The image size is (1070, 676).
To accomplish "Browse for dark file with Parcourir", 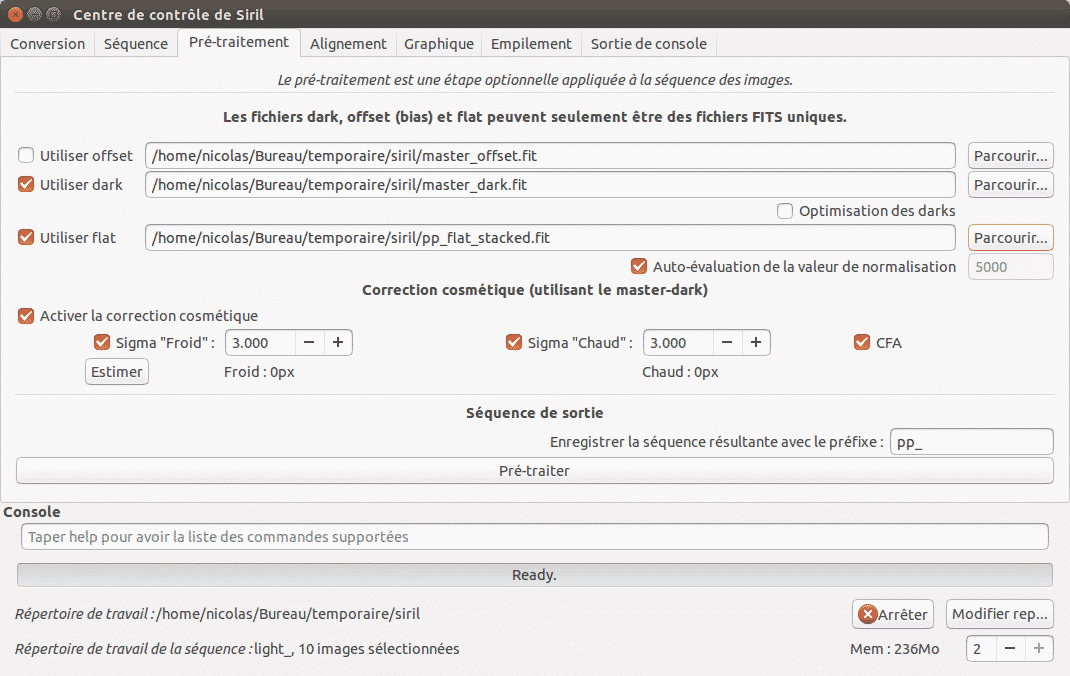I will pyautogui.click(x=1011, y=184).
